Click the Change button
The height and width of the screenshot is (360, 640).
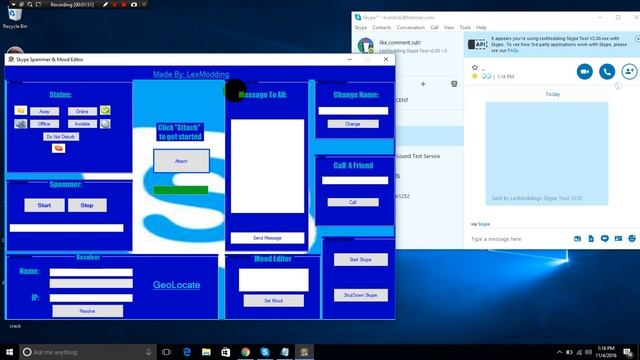tap(353, 124)
